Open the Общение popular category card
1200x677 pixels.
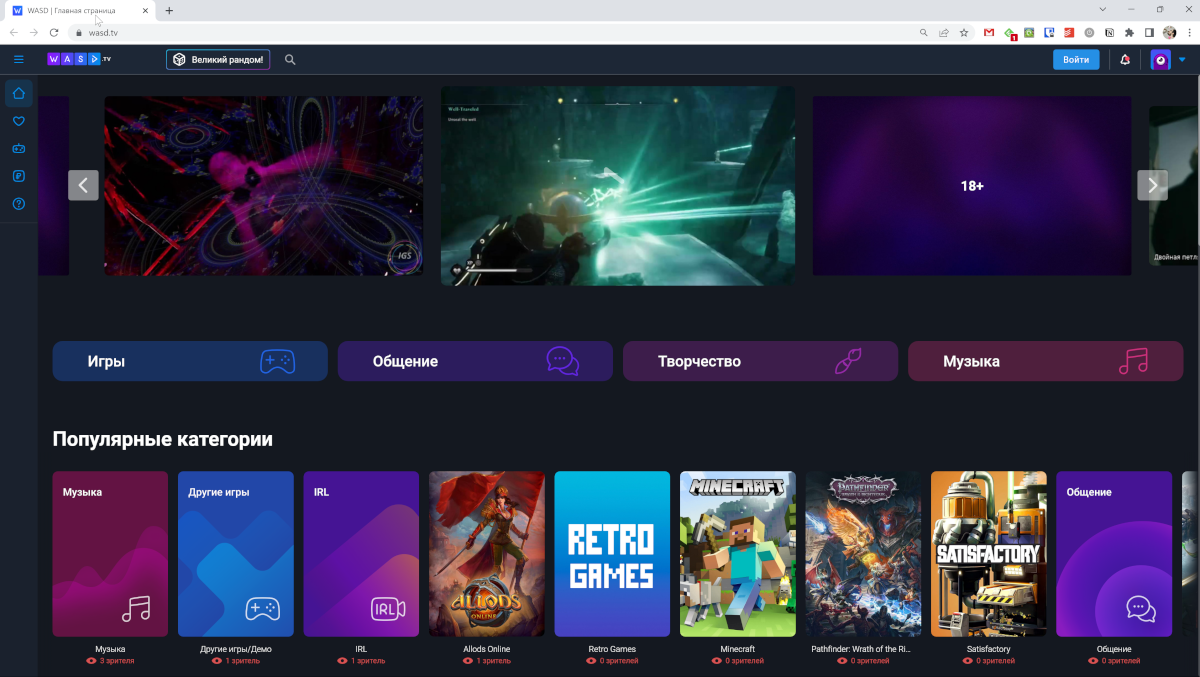[1114, 554]
